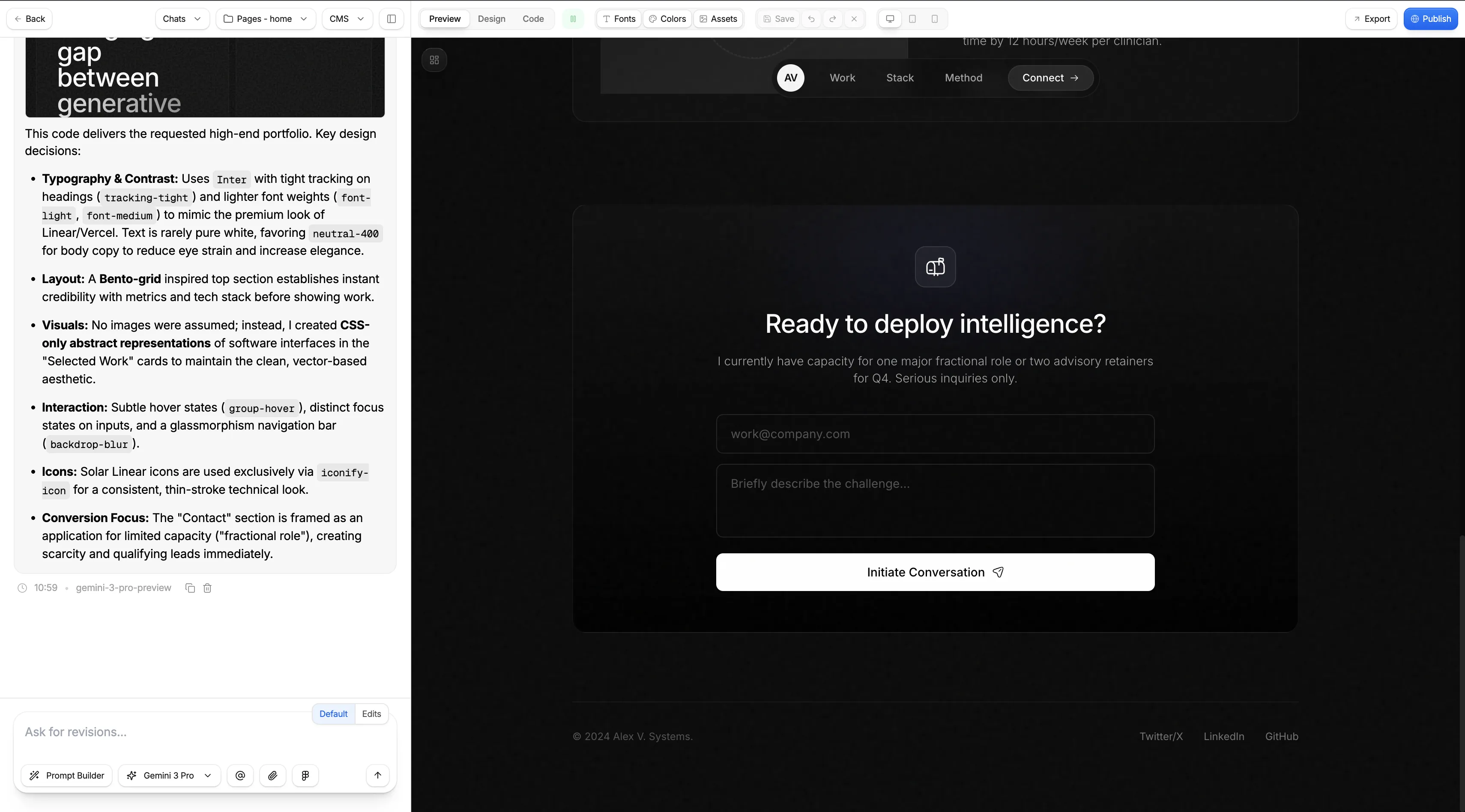Click the undo arrow icon
1465x812 pixels.
(811, 19)
